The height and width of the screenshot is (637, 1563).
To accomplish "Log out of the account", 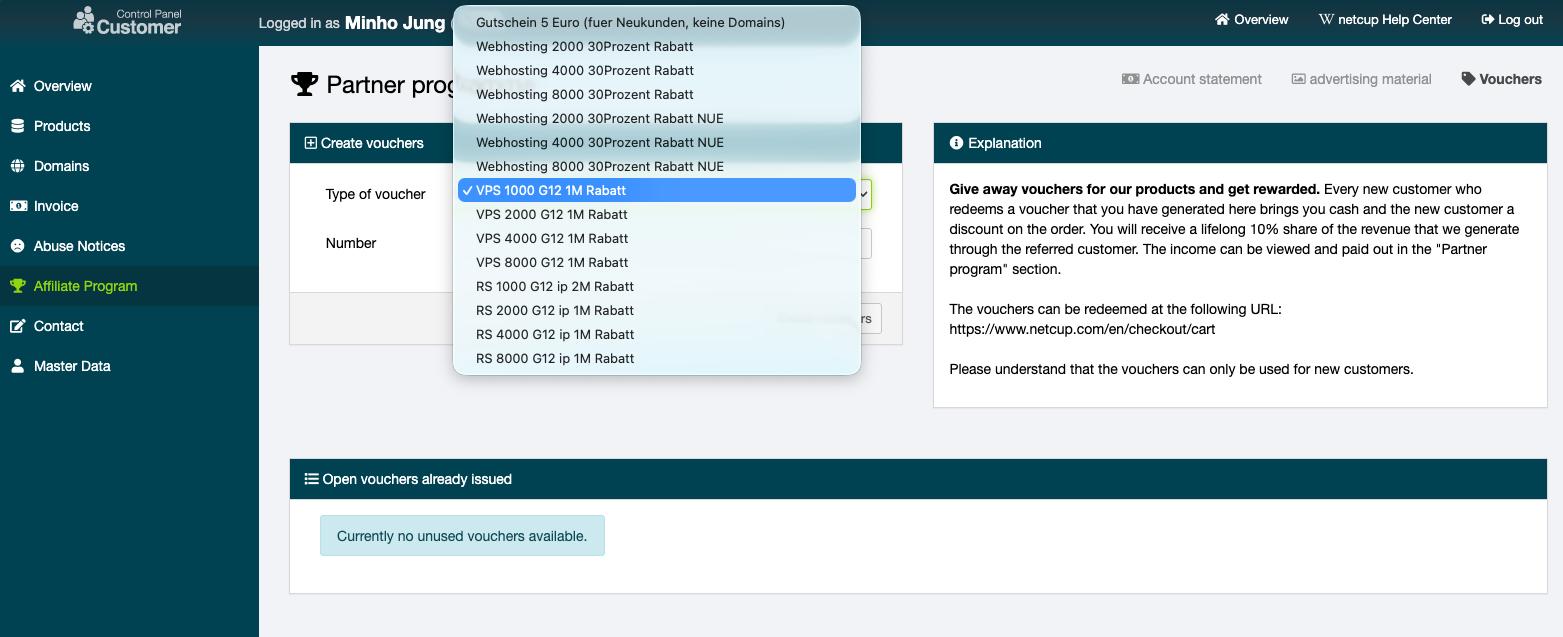I will [x=1512, y=19].
